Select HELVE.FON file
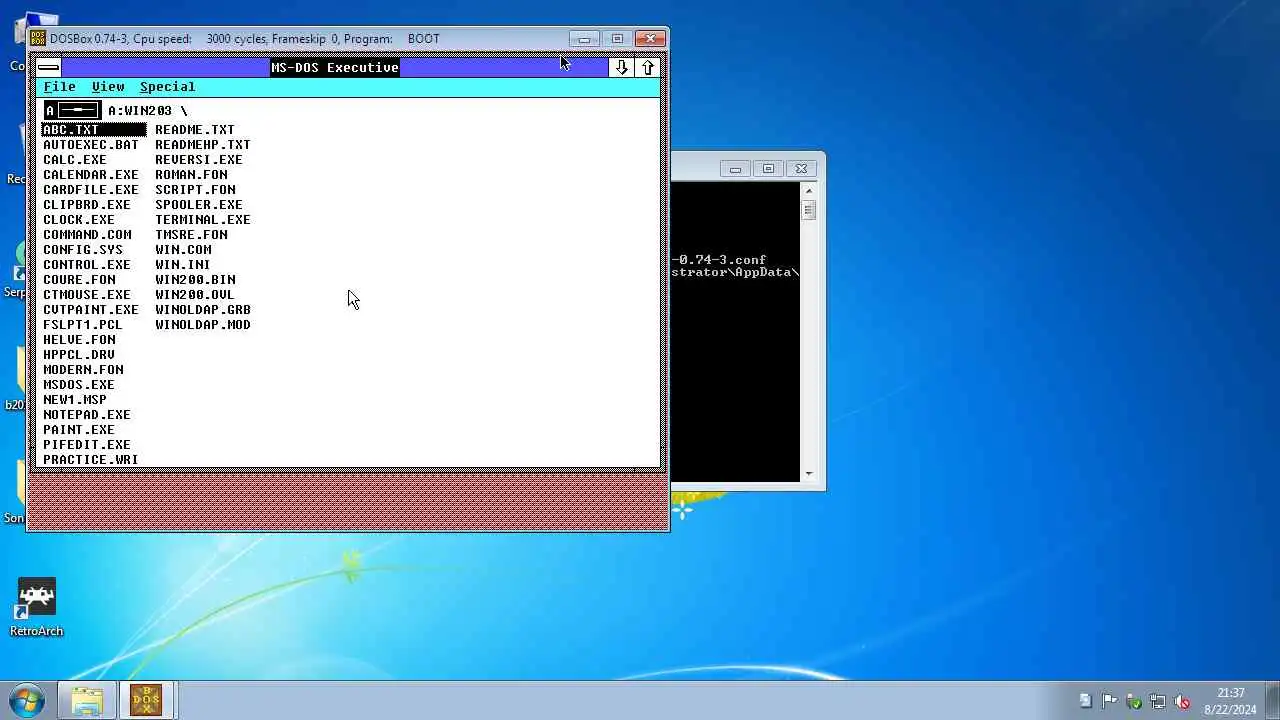1280x720 pixels. [x=79, y=340]
